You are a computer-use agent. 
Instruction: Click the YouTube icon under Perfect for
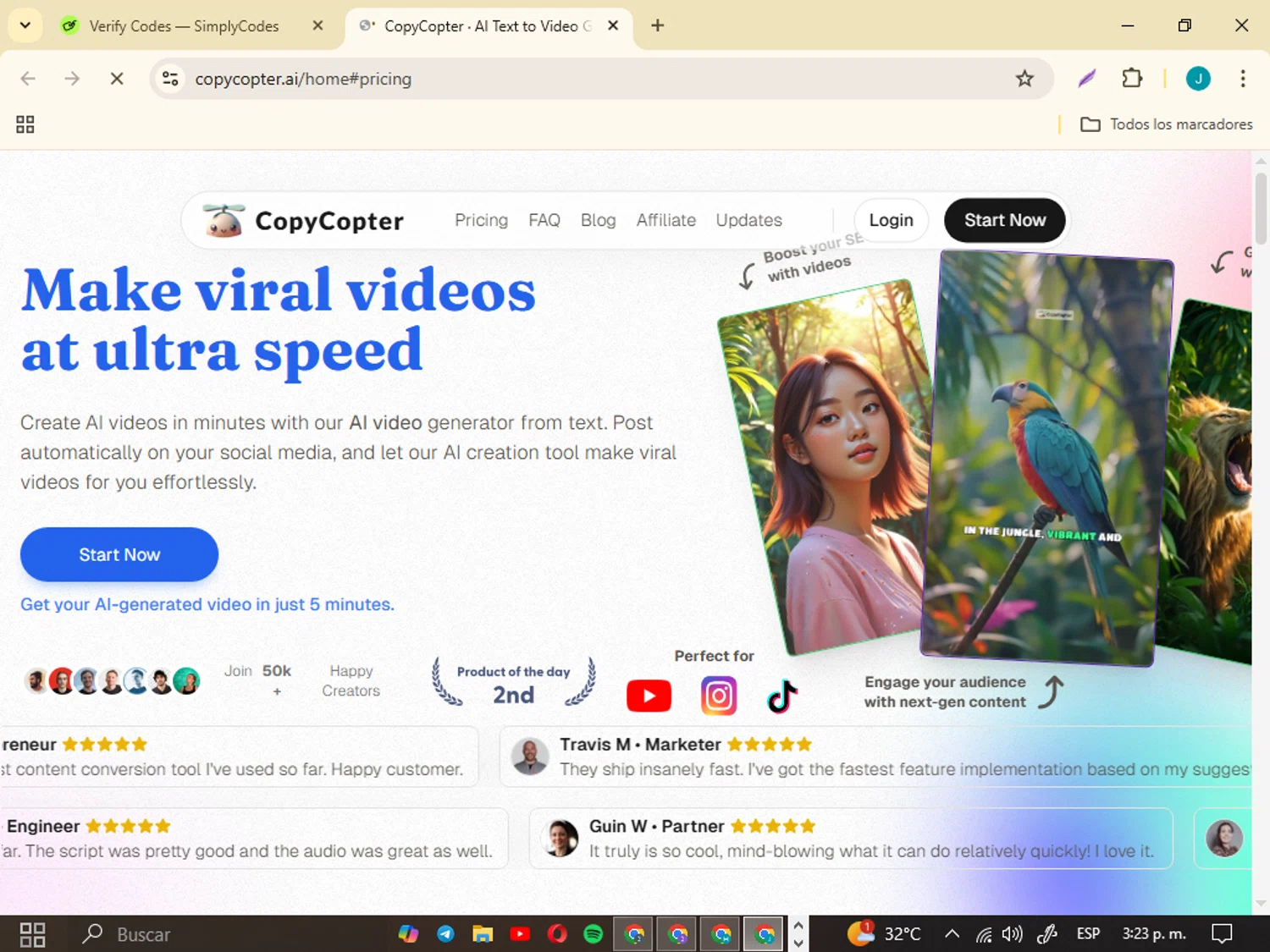point(649,696)
